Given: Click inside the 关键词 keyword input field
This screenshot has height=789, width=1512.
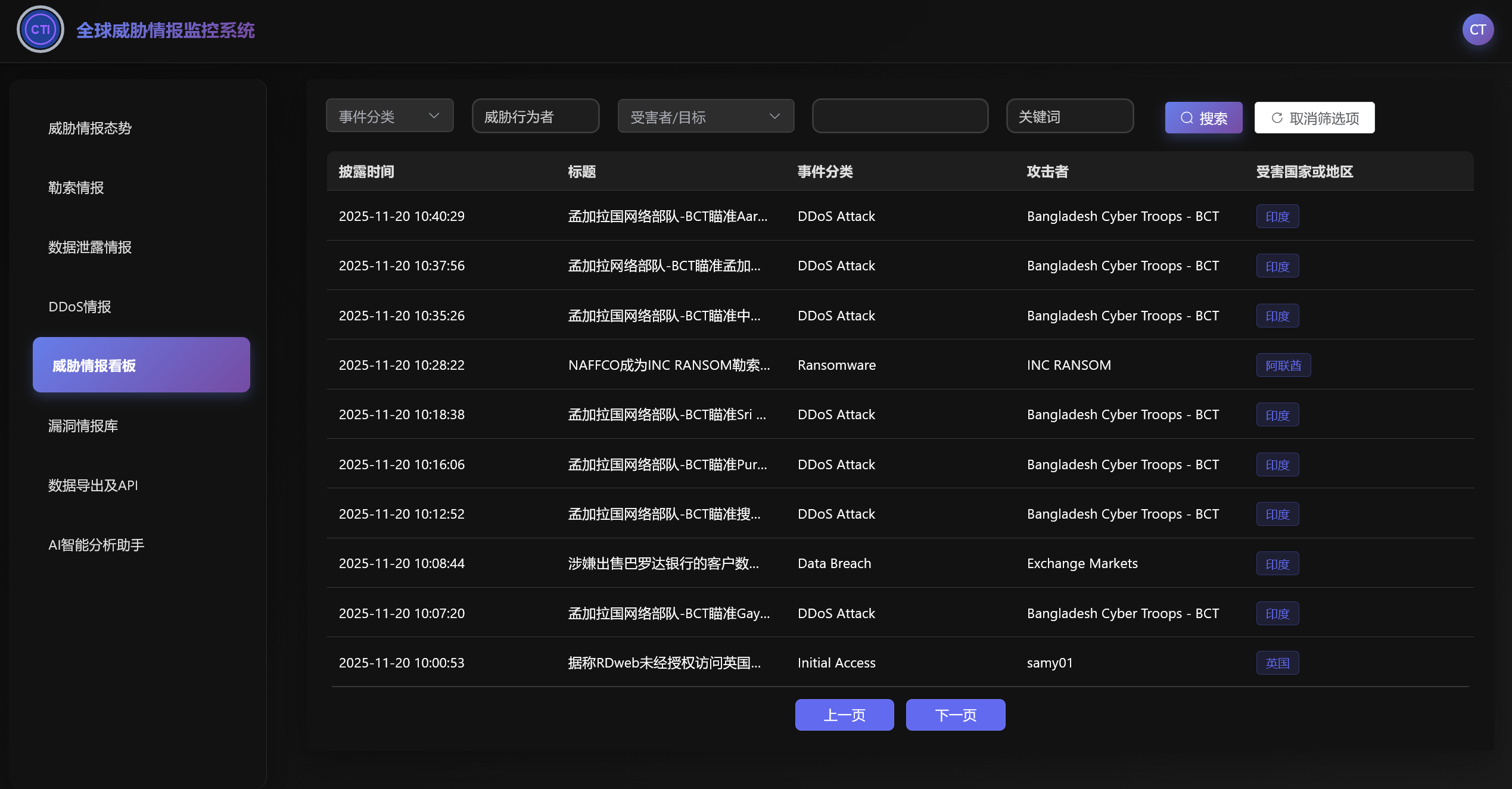Looking at the screenshot, I should coord(1069,116).
